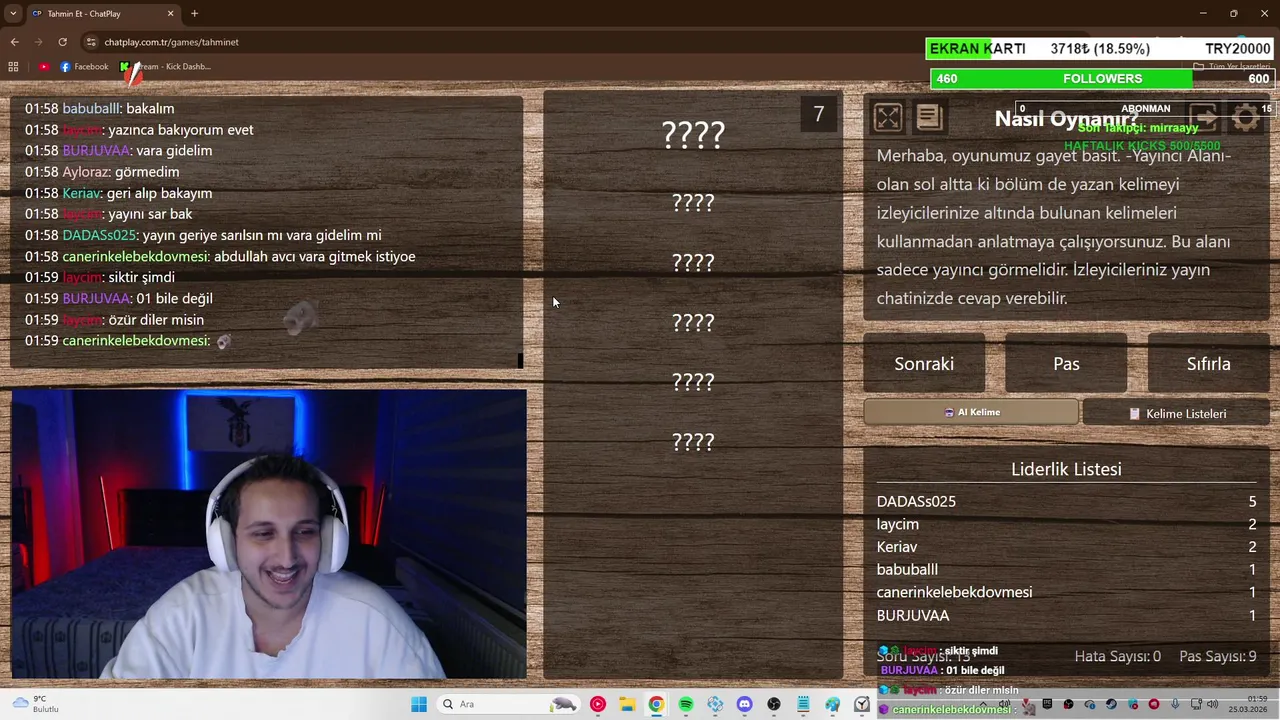
Task: Open the YouTube bookmark icon
Action: tap(44, 67)
